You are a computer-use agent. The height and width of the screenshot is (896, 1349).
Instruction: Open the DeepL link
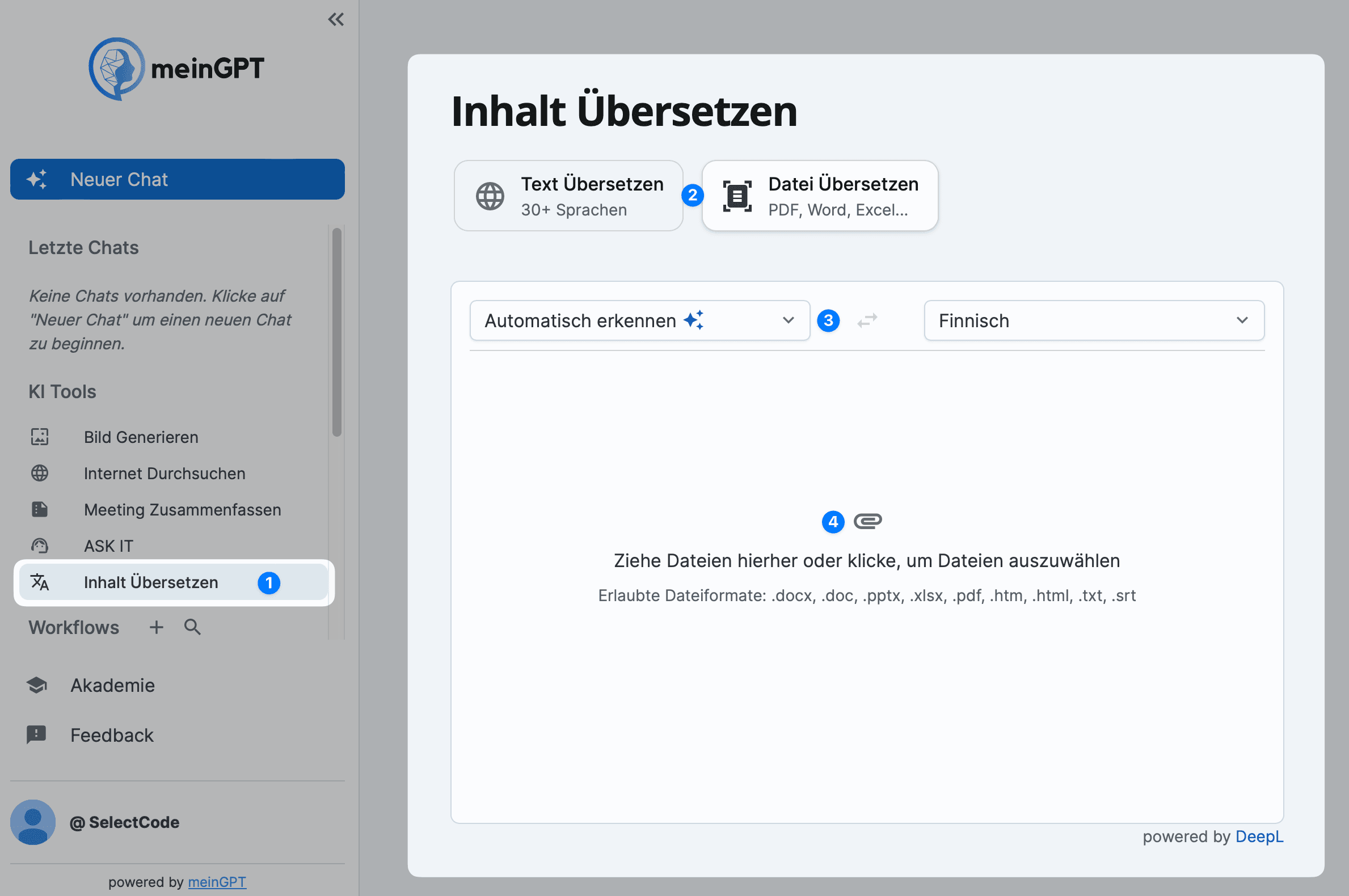[1259, 836]
